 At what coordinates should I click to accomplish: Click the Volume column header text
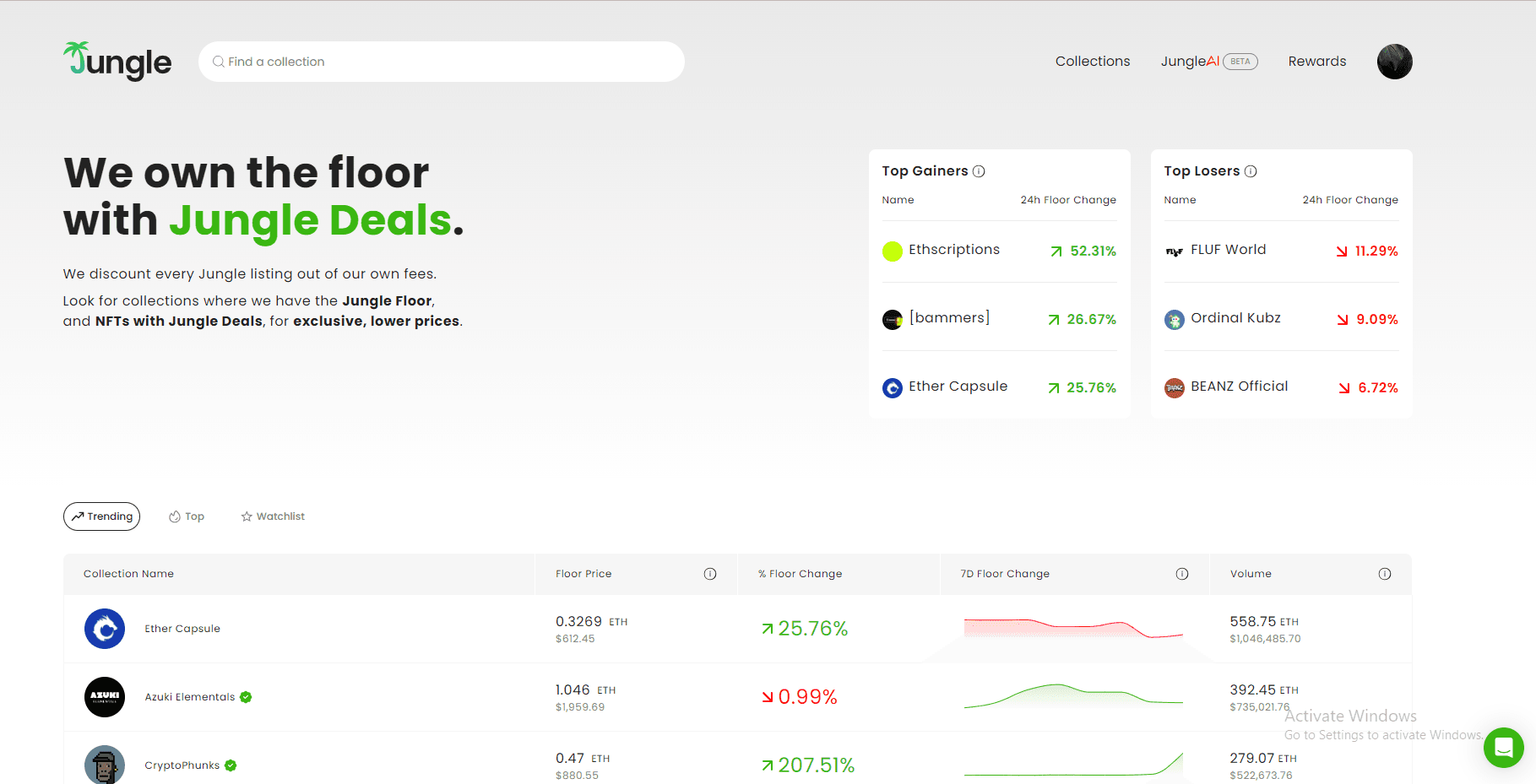(1251, 574)
